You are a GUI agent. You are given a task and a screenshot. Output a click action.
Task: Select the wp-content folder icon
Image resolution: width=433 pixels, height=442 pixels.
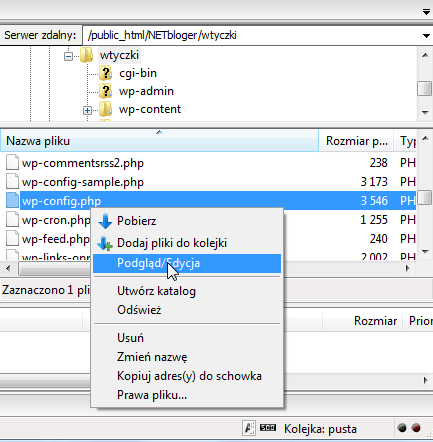click(106, 109)
